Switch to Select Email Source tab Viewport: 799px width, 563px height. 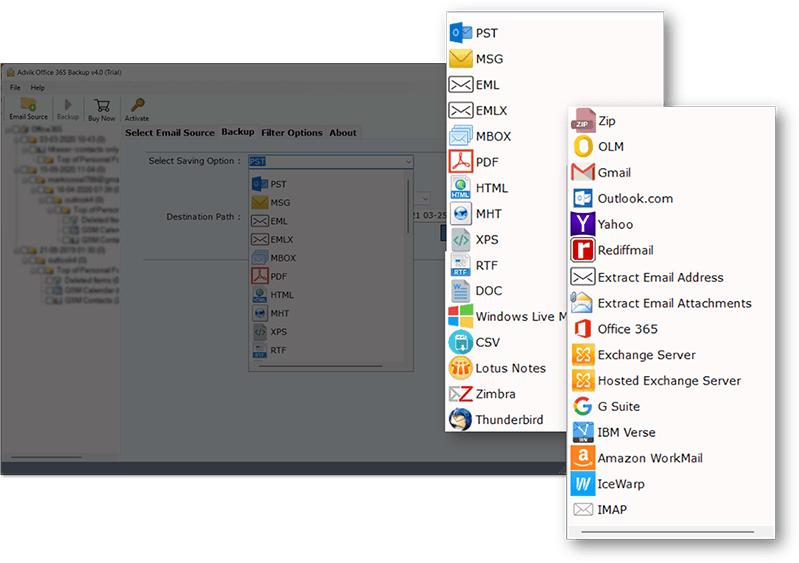[x=170, y=132]
